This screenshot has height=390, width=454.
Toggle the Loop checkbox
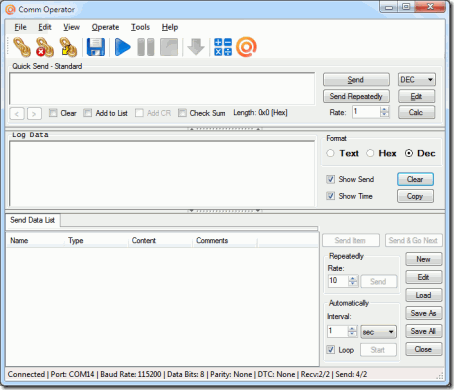[x=330, y=350]
